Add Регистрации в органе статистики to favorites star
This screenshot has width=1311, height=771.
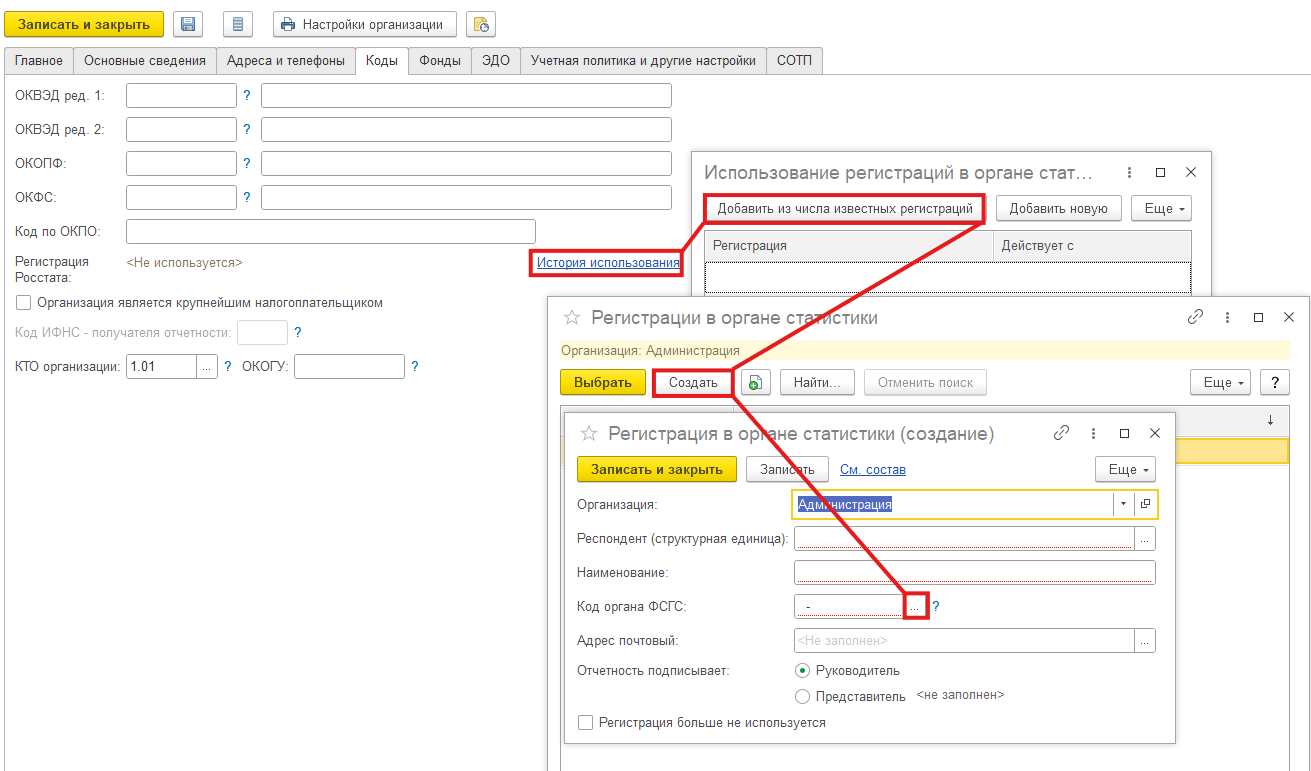572,317
